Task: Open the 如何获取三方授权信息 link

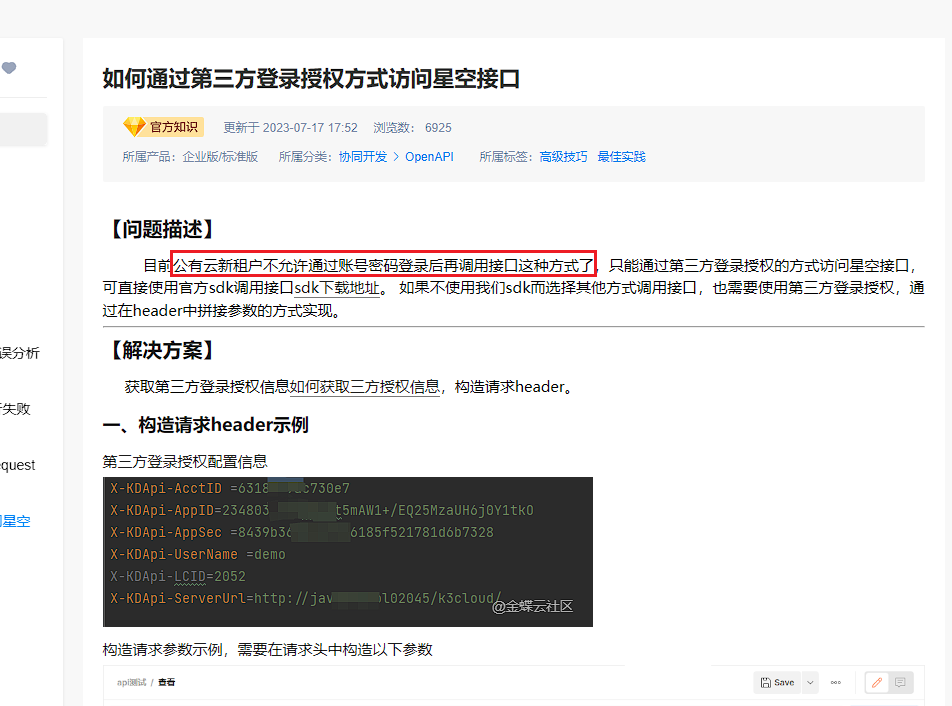Action: click(x=364, y=387)
